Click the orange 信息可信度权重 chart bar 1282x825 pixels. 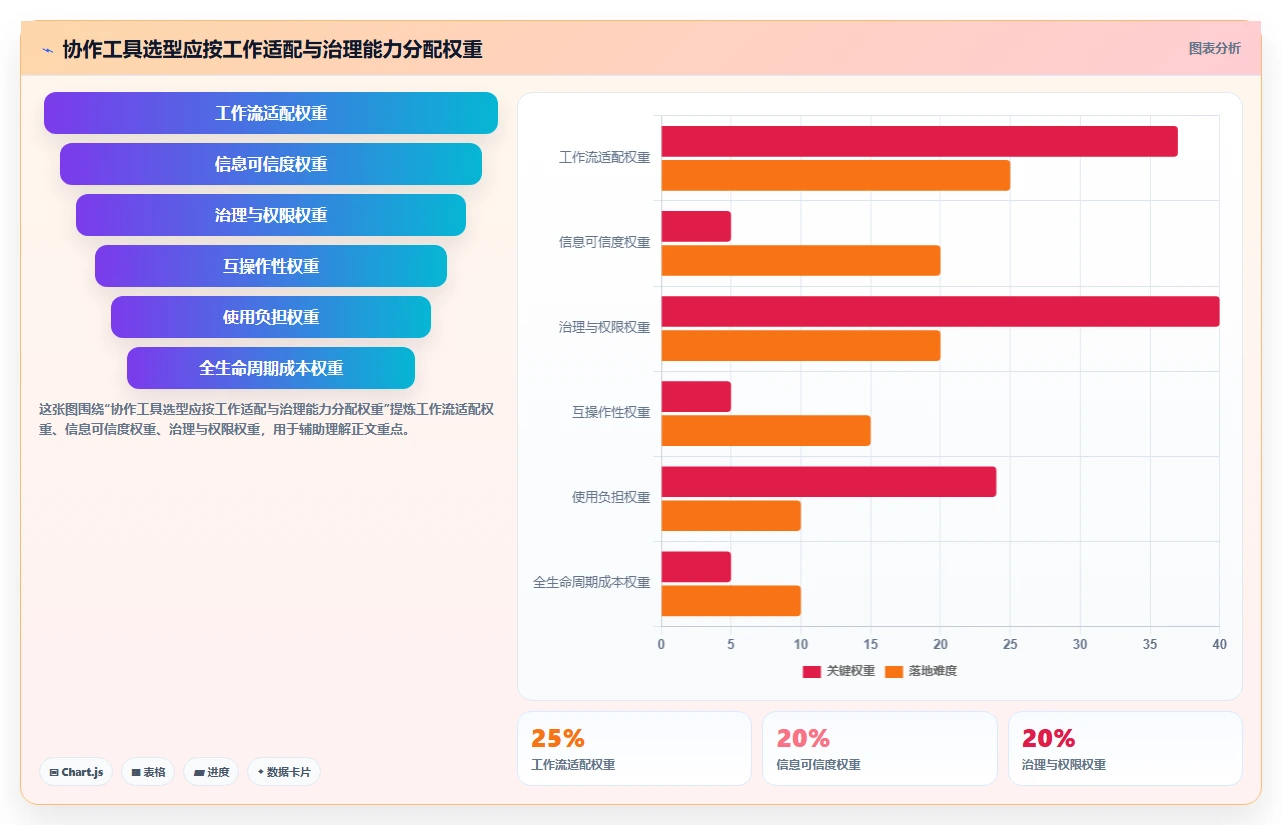pos(800,260)
